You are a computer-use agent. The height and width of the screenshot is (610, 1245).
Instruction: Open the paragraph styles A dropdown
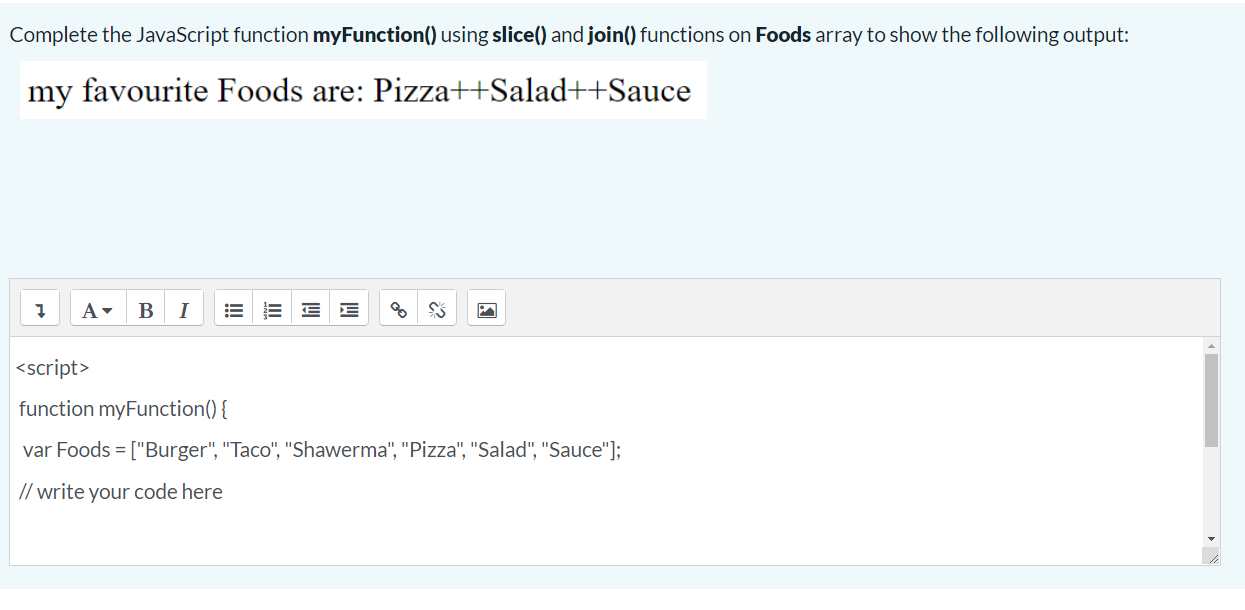click(x=97, y=309)
